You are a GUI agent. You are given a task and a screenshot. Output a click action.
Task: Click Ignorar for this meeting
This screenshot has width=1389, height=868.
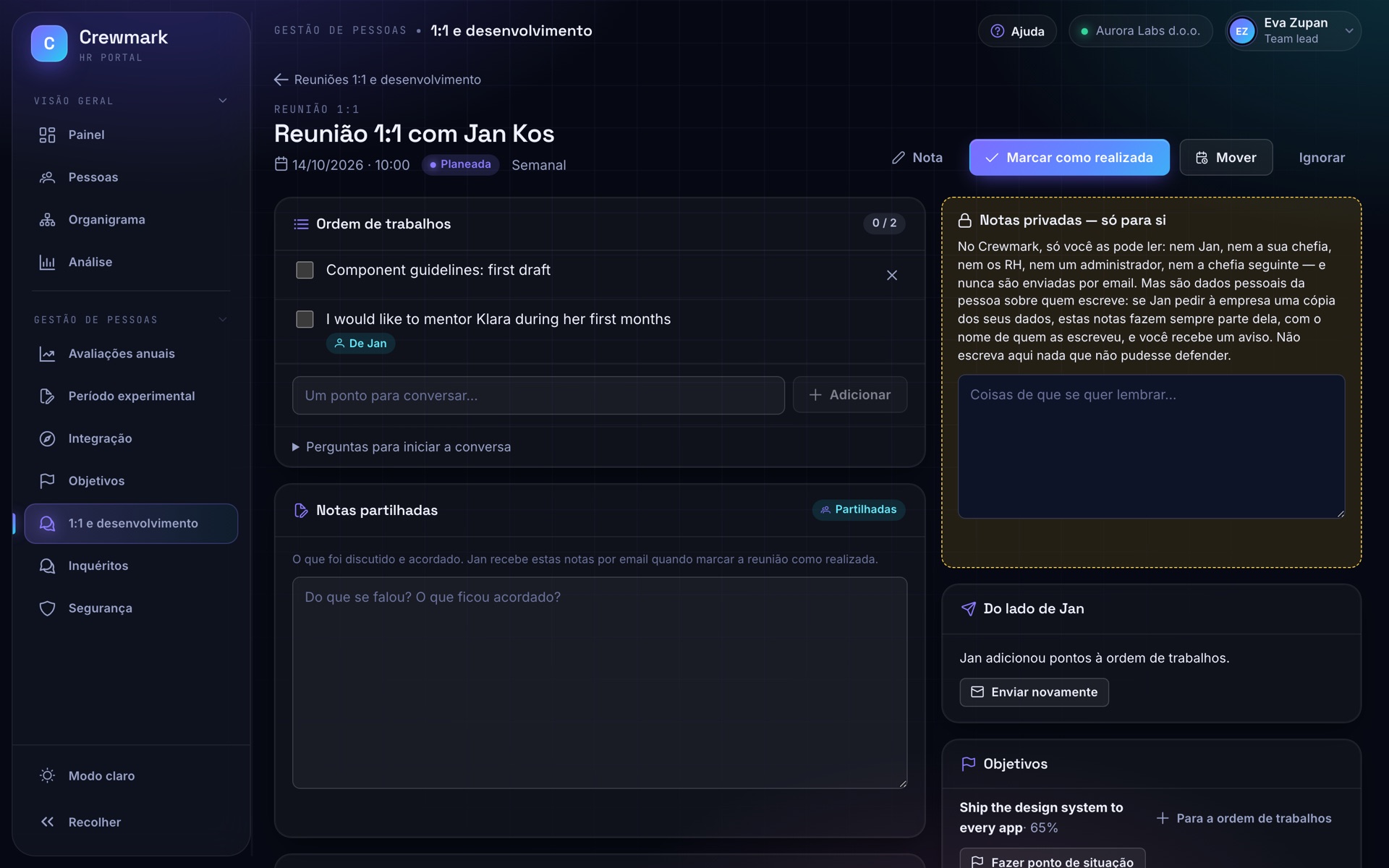click(1321, 158)
